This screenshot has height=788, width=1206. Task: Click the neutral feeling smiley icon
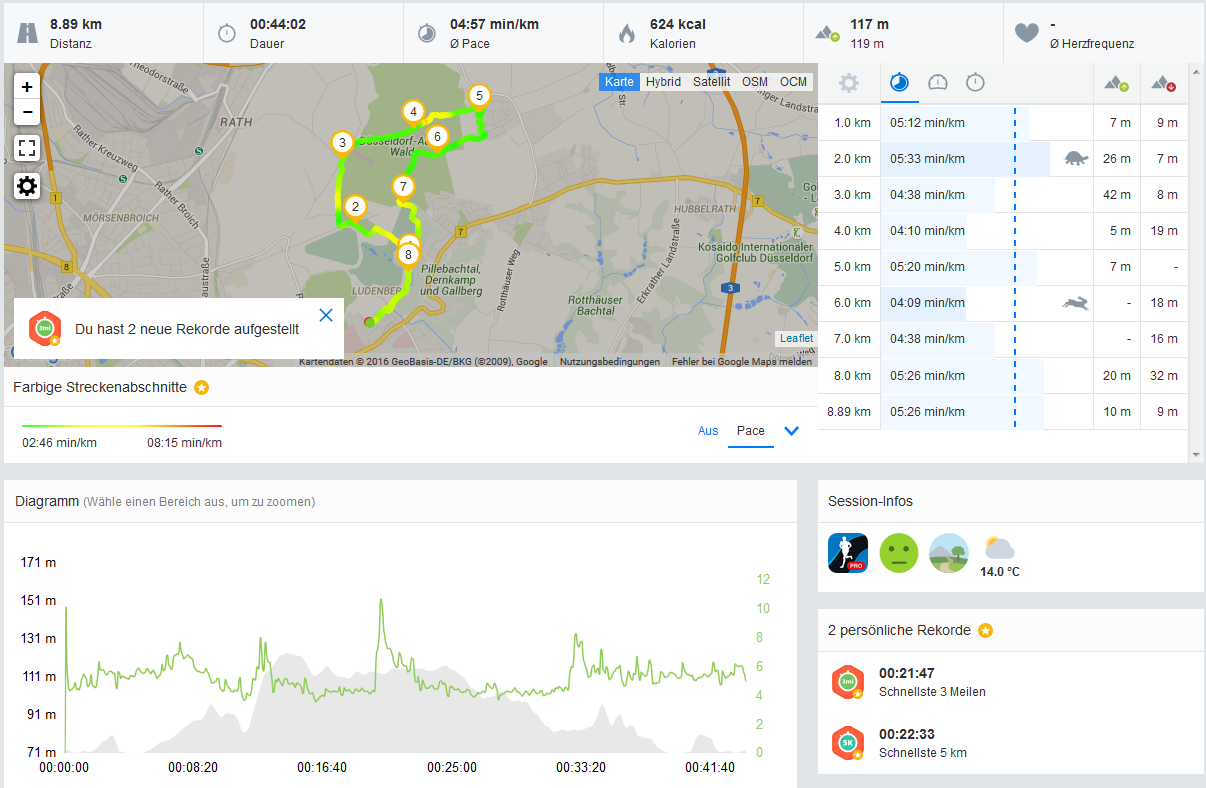point(898,553)
